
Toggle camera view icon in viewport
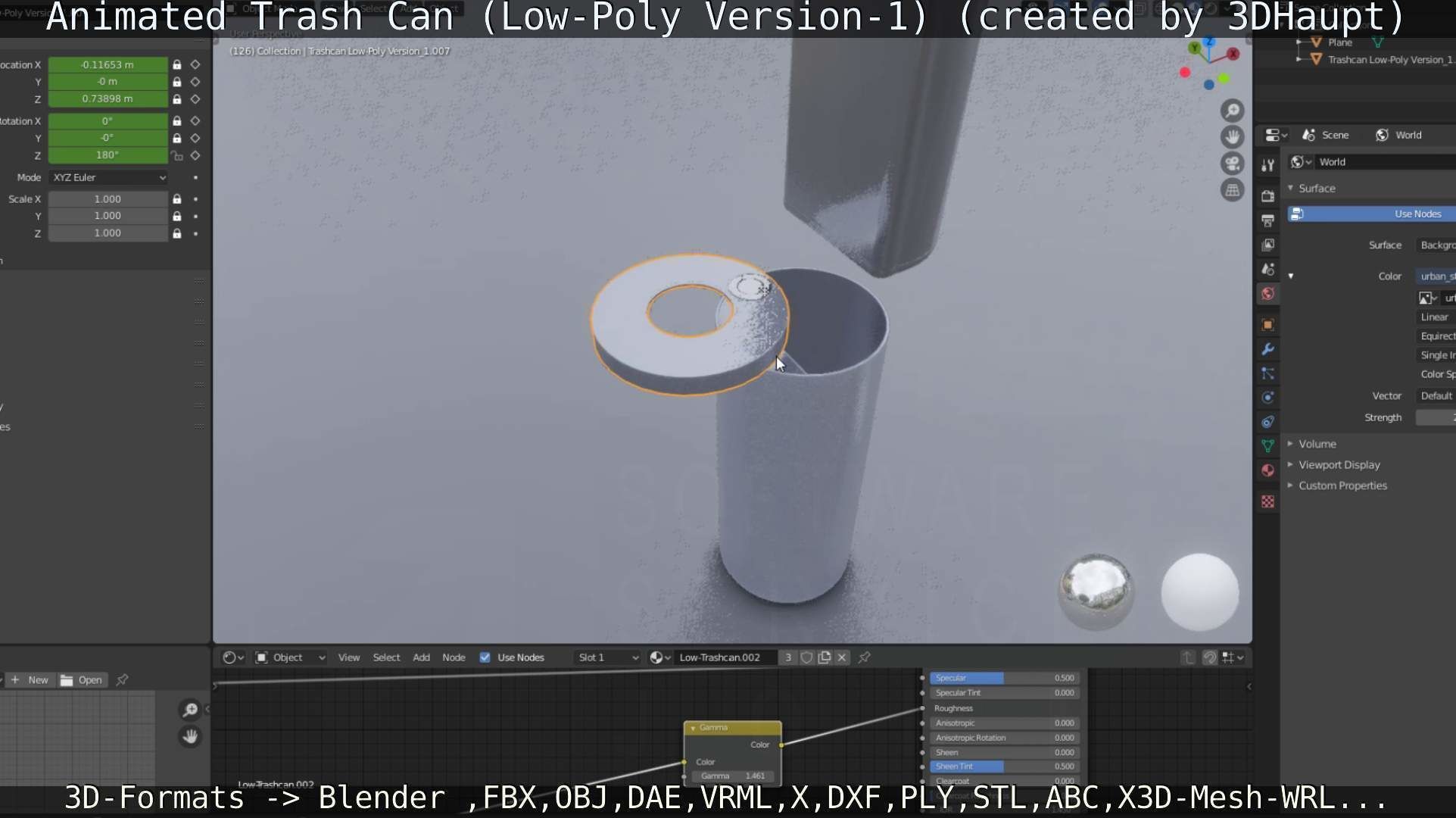(x=1233, y=164)
